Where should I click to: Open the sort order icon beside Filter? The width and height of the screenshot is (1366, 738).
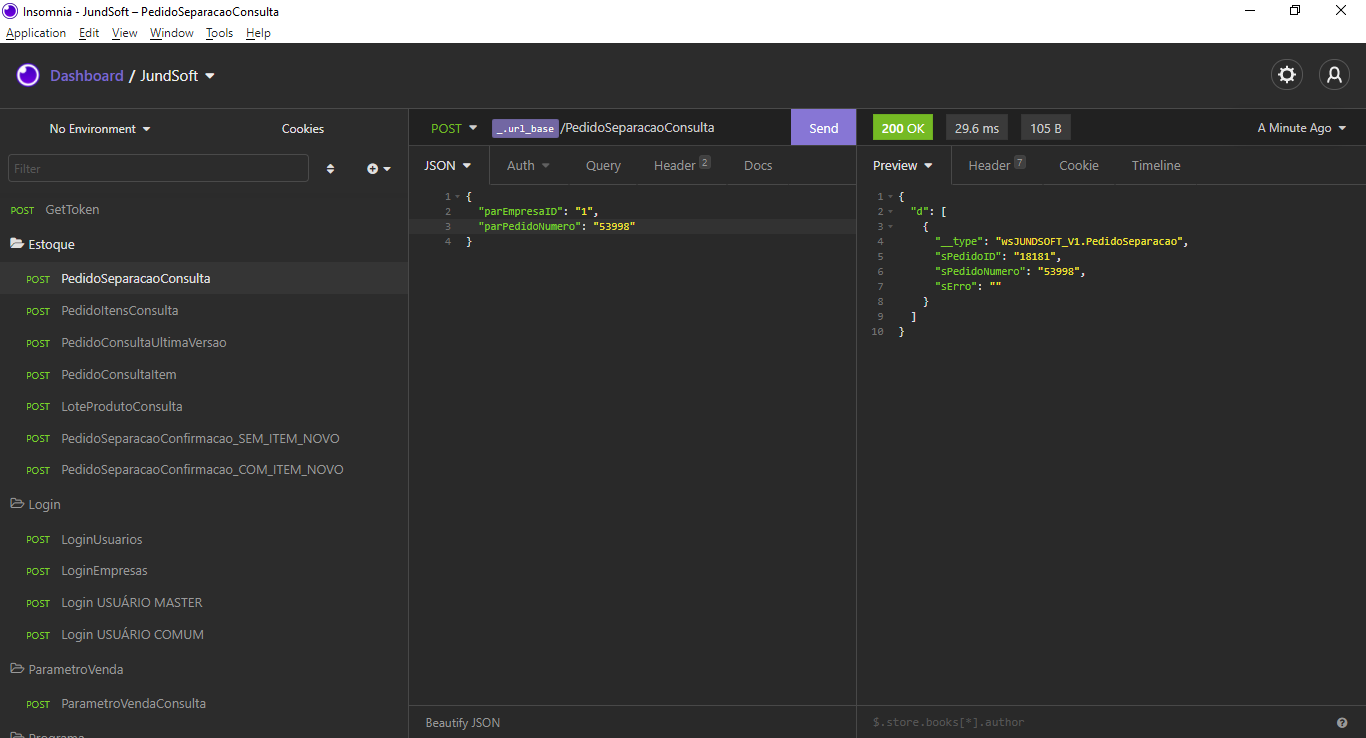(331, 169)
